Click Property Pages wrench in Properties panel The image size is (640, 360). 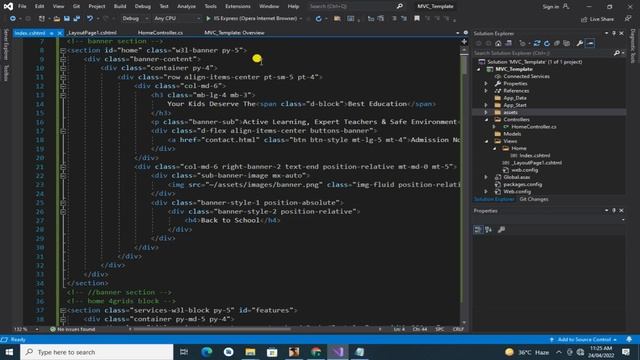[x=502, y=229]
